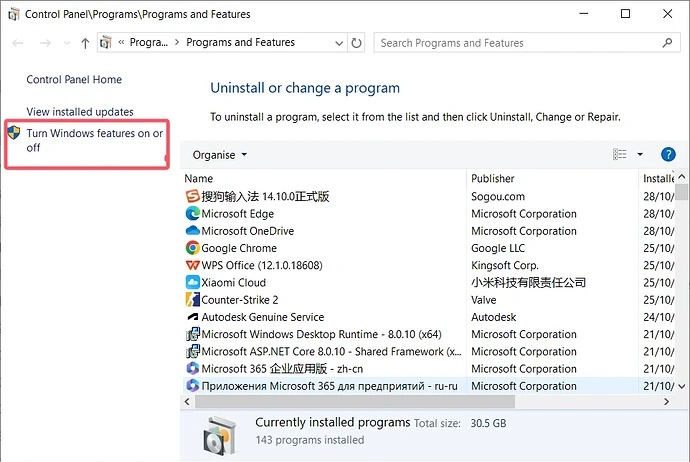Select the Xiaomi Cloud icon
This screenshot has height=462, width=690.
193,283
